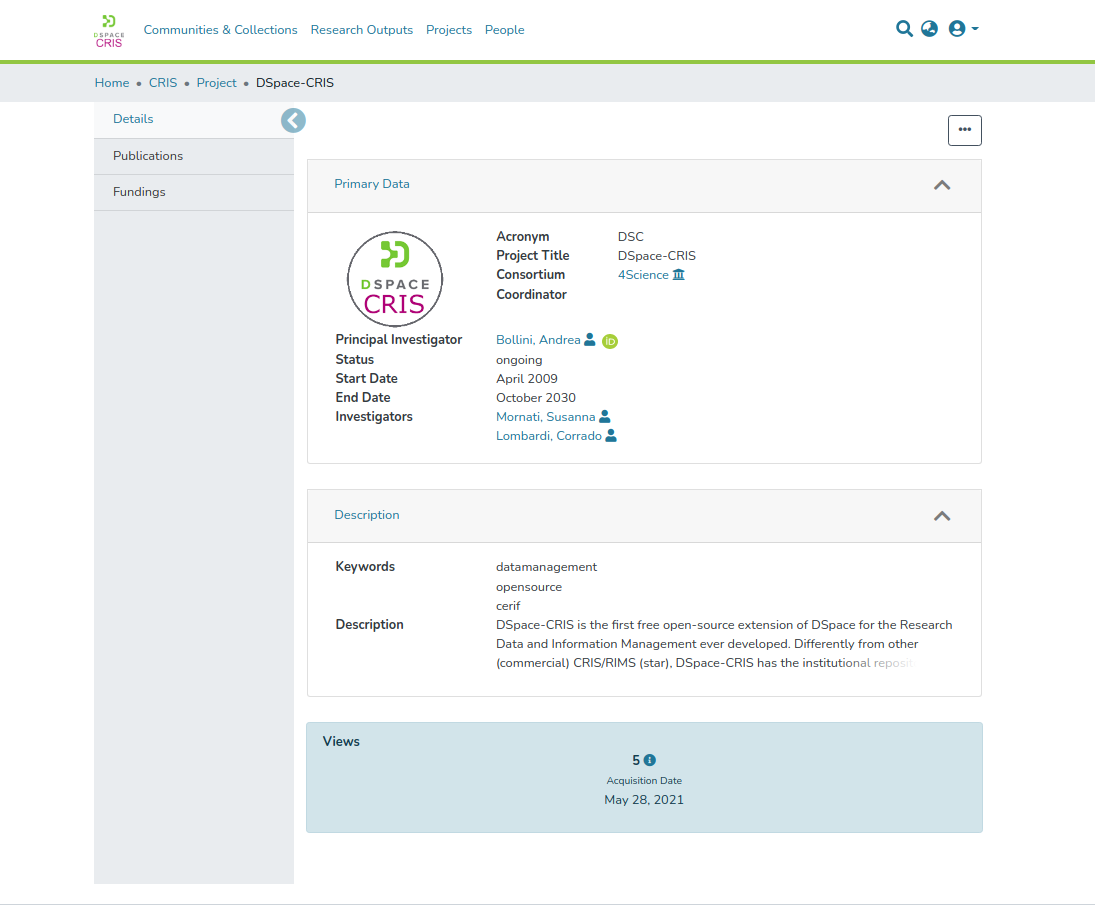Click the search magnifier icon
This screenshot has height=905, width=1095.
(904, 29)
